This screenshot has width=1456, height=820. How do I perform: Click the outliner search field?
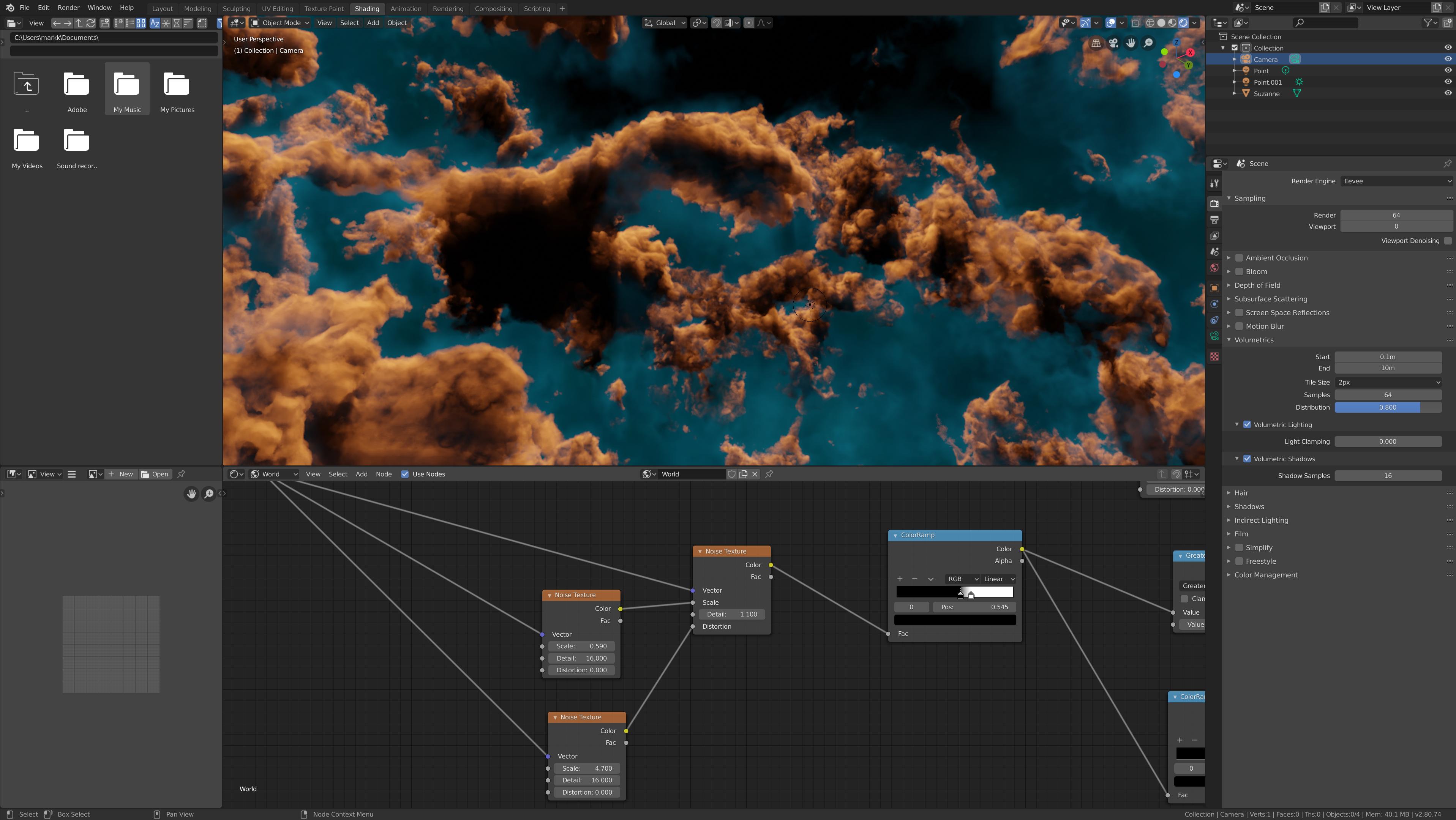coord(1325,23)
